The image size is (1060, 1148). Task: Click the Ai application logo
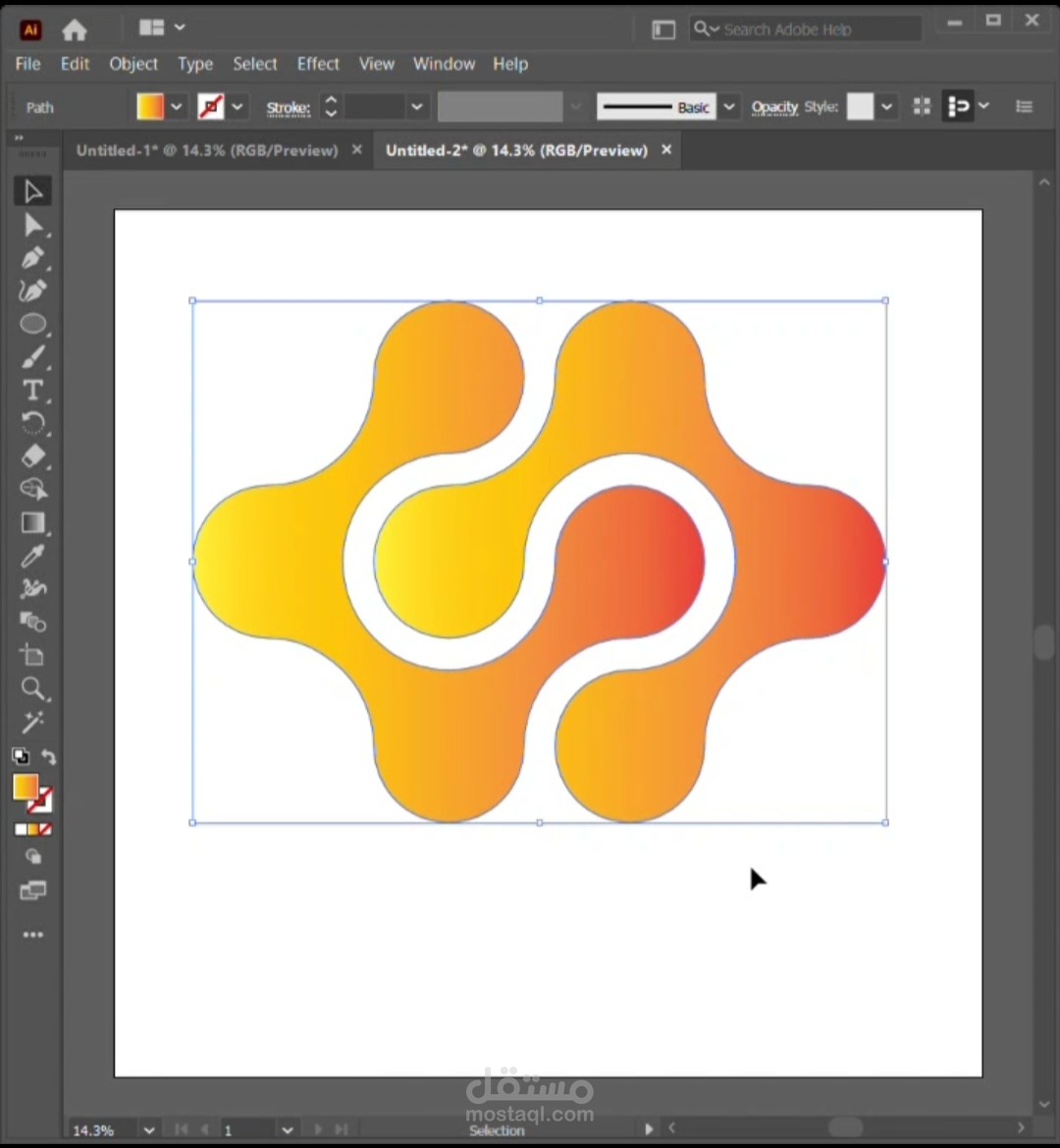pyautogui.click(x=30, y=29)
